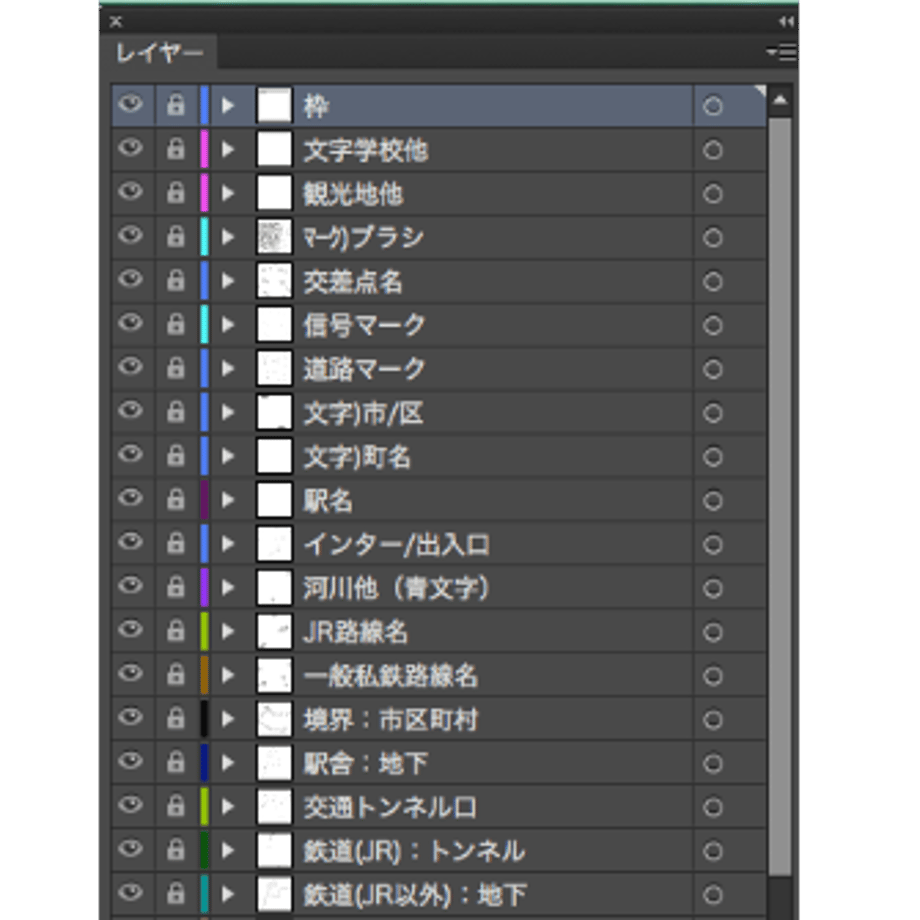The height and width of the screenshot is (920, 920).
Task: Unlock the 一般私鉄路線名 layer
Action: (175, 675)
